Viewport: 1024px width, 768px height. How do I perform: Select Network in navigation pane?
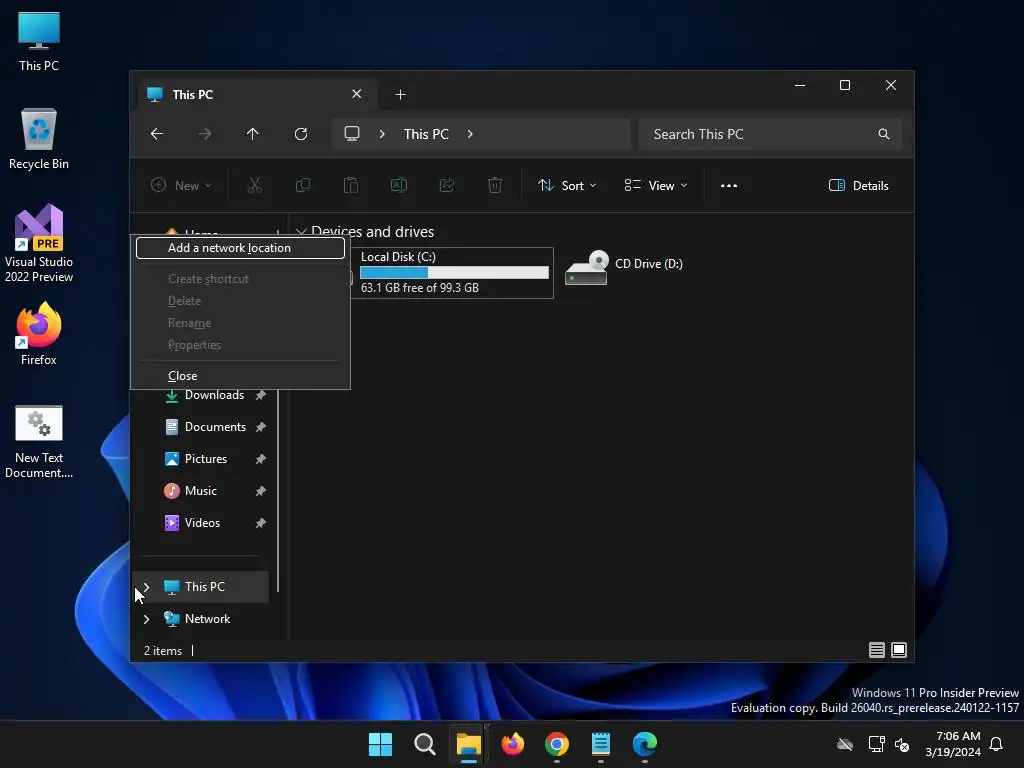point(207,619)
